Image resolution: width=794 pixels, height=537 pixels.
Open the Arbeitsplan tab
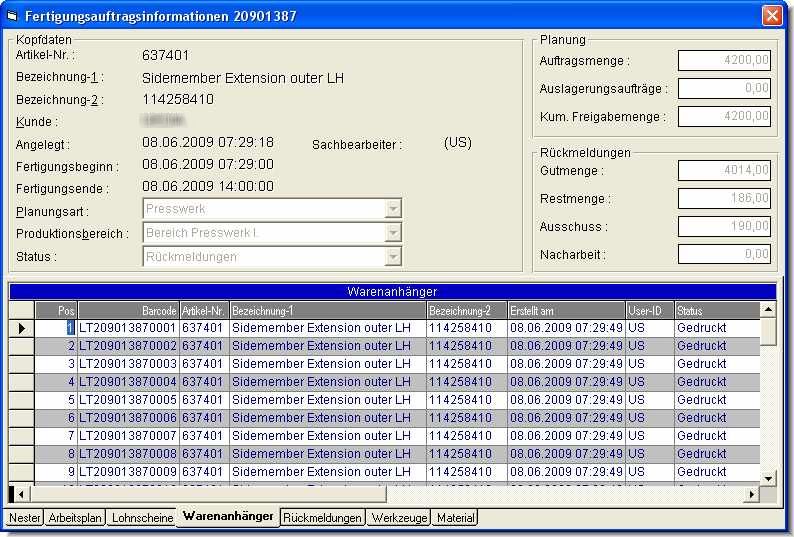(x=76, y=518)
